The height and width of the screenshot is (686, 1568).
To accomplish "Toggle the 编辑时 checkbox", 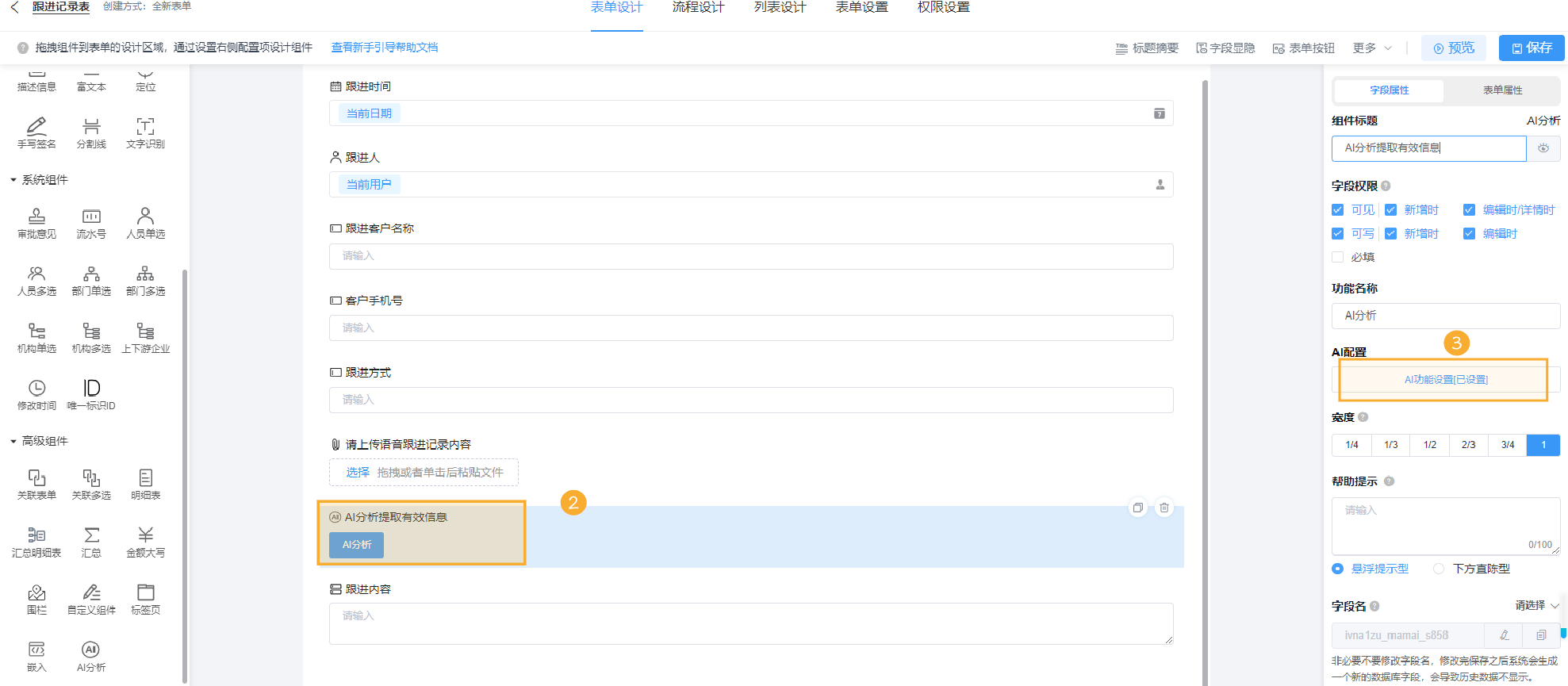I will point(1469,234).
